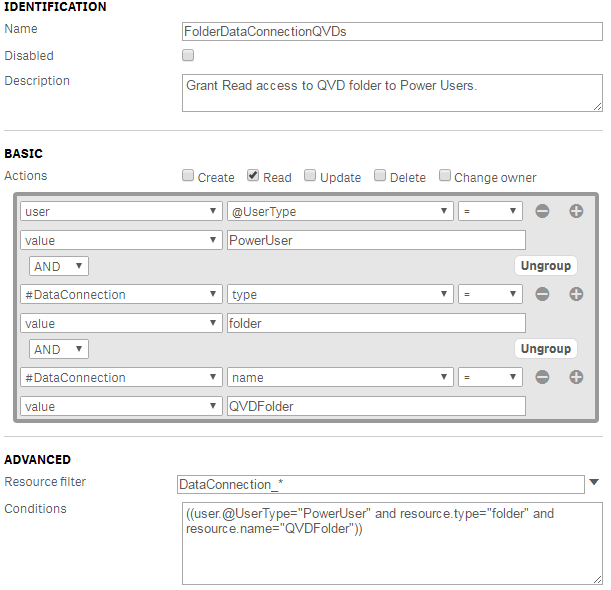
Task: Open the first #DataConnection resource dropdown
Action: 120,294
